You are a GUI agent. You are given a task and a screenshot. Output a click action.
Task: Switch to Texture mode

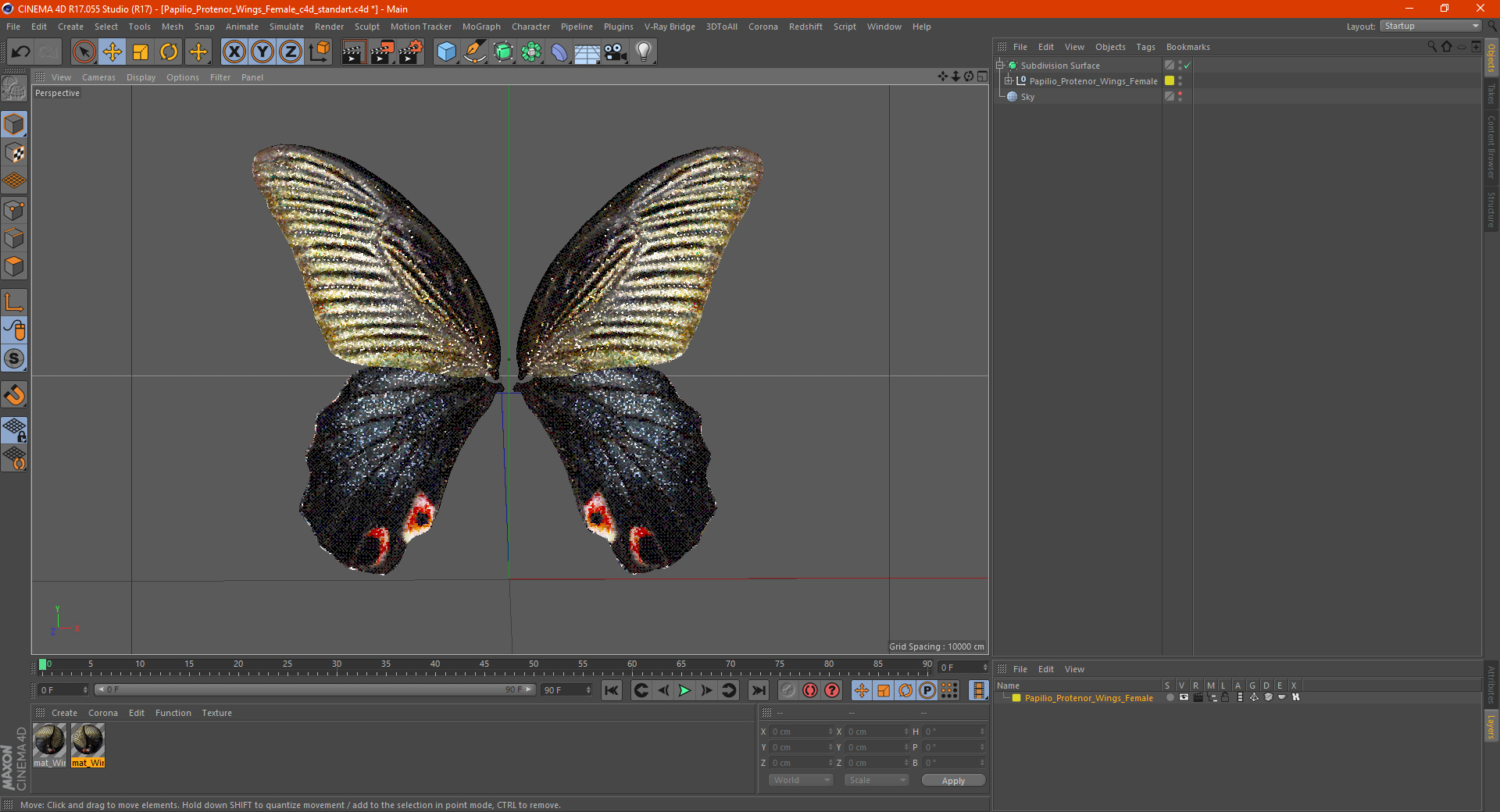(x=14, y=153)
